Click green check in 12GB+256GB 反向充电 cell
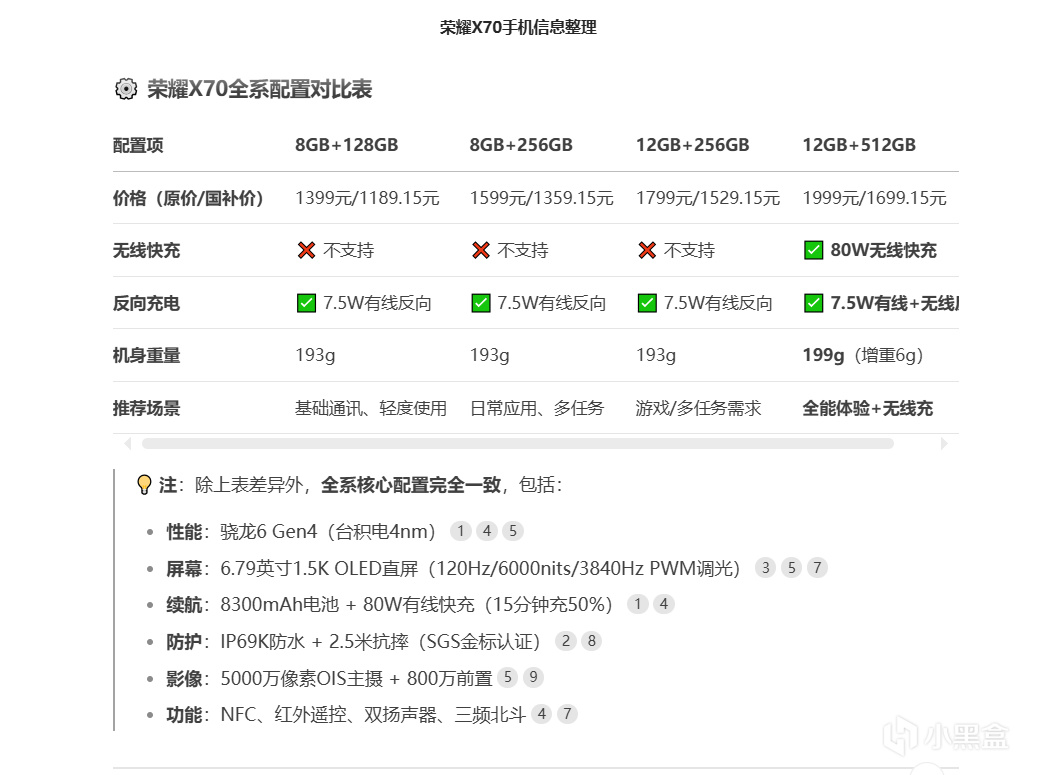The image size is (1039, 775). click(x=647, y=303)
